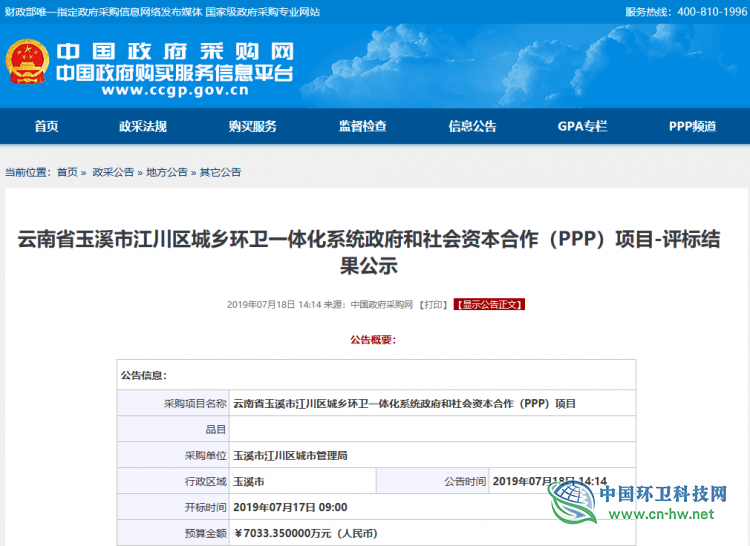The width and height of the screenshot is (750, 546).
Task: Open the PPP频道 channel
Action: [x=692, y=126]
